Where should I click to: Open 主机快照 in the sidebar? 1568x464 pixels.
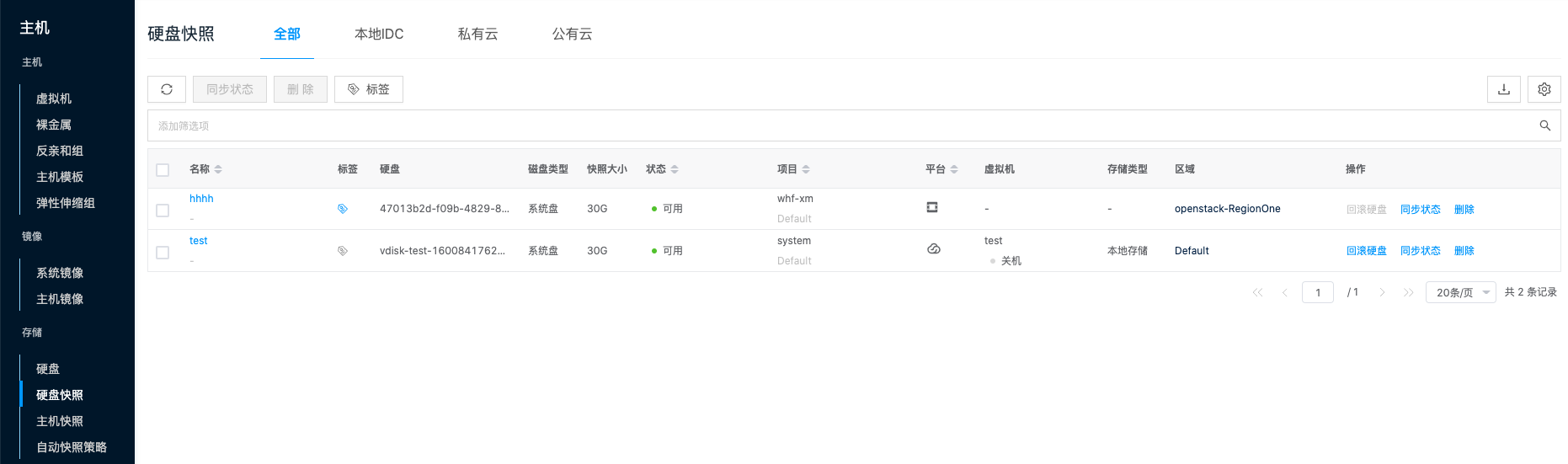pyautogui.click(x=60, y=421)
